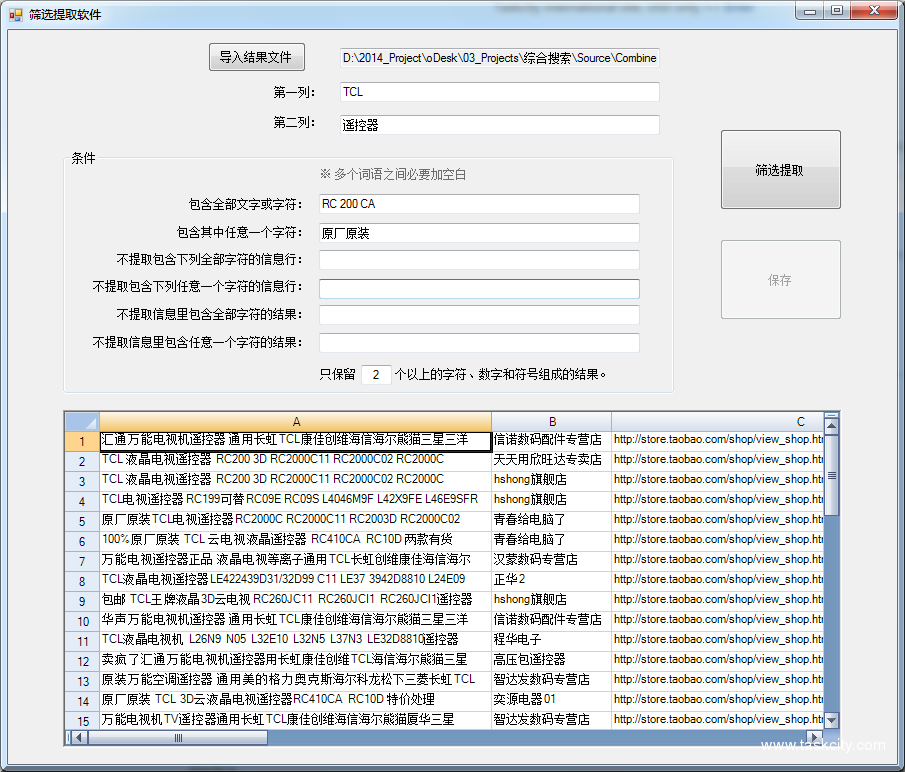Click the 包含其中任意一个字符 field with 原厂原装

pyautogui.click(x=479, y=233)
